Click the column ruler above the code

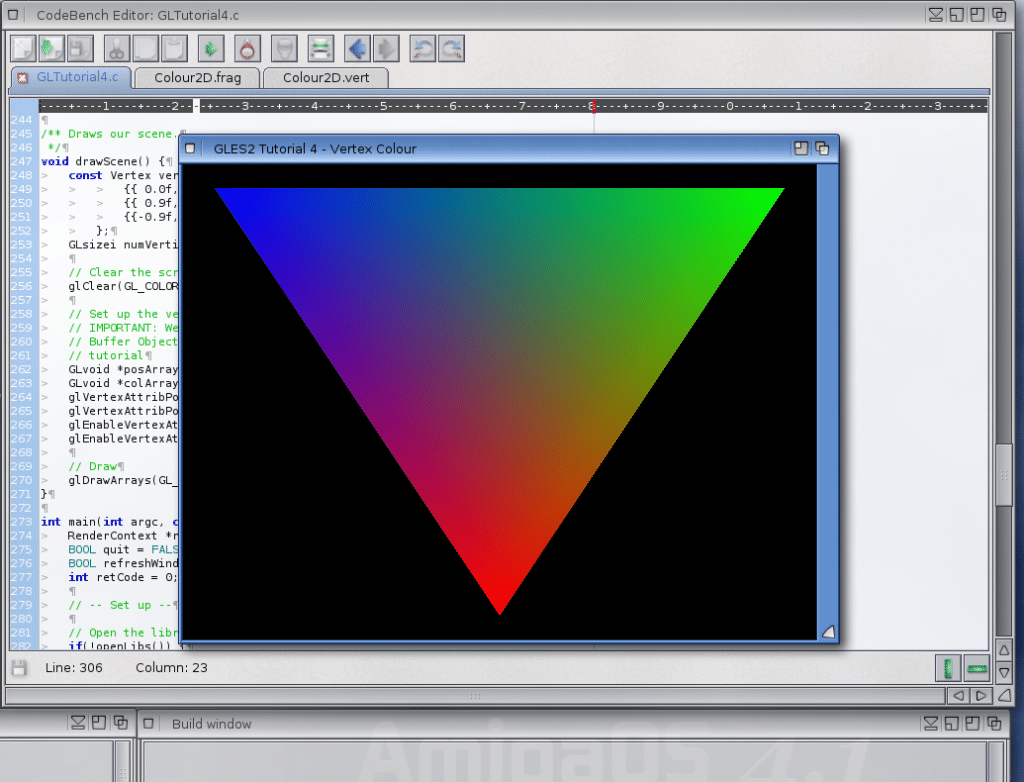pyautogui.click(x=513, y=106)
